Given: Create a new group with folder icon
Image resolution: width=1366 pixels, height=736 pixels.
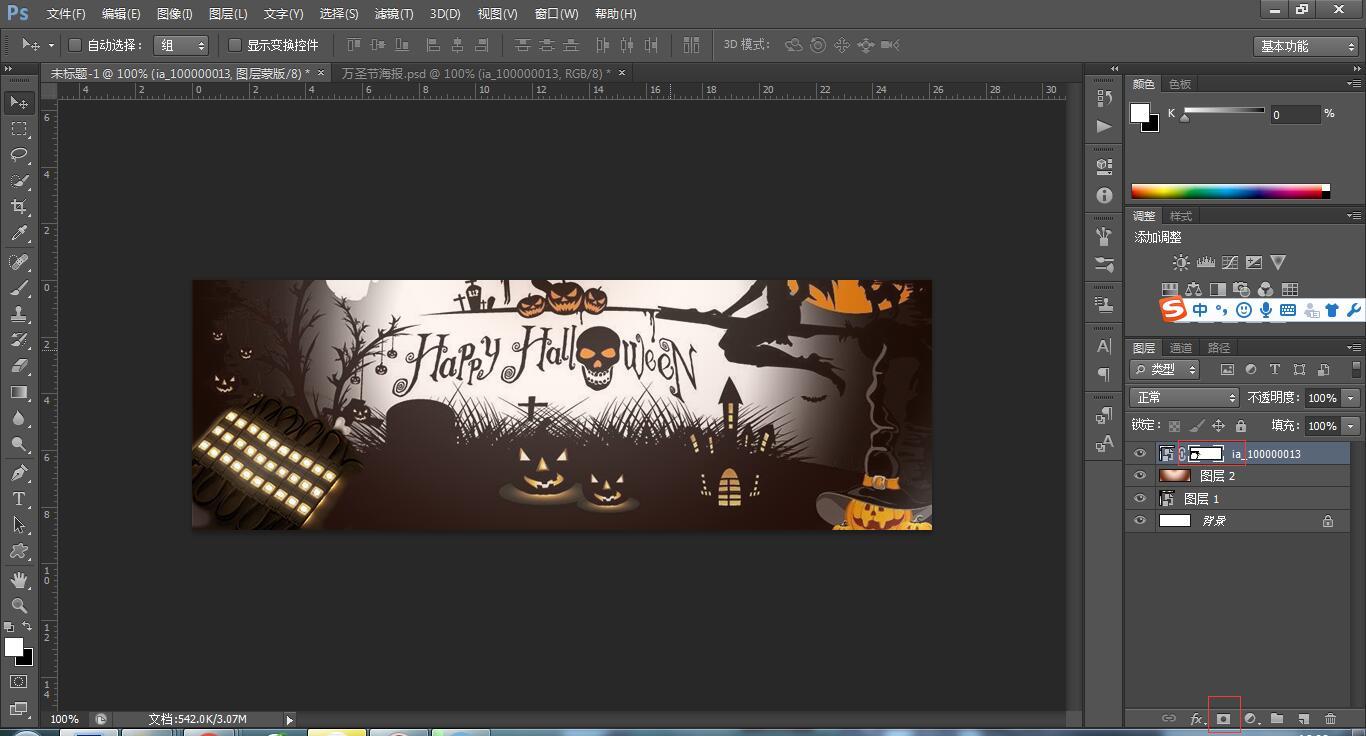Looking at the screenshot, I should [1277, 718].
